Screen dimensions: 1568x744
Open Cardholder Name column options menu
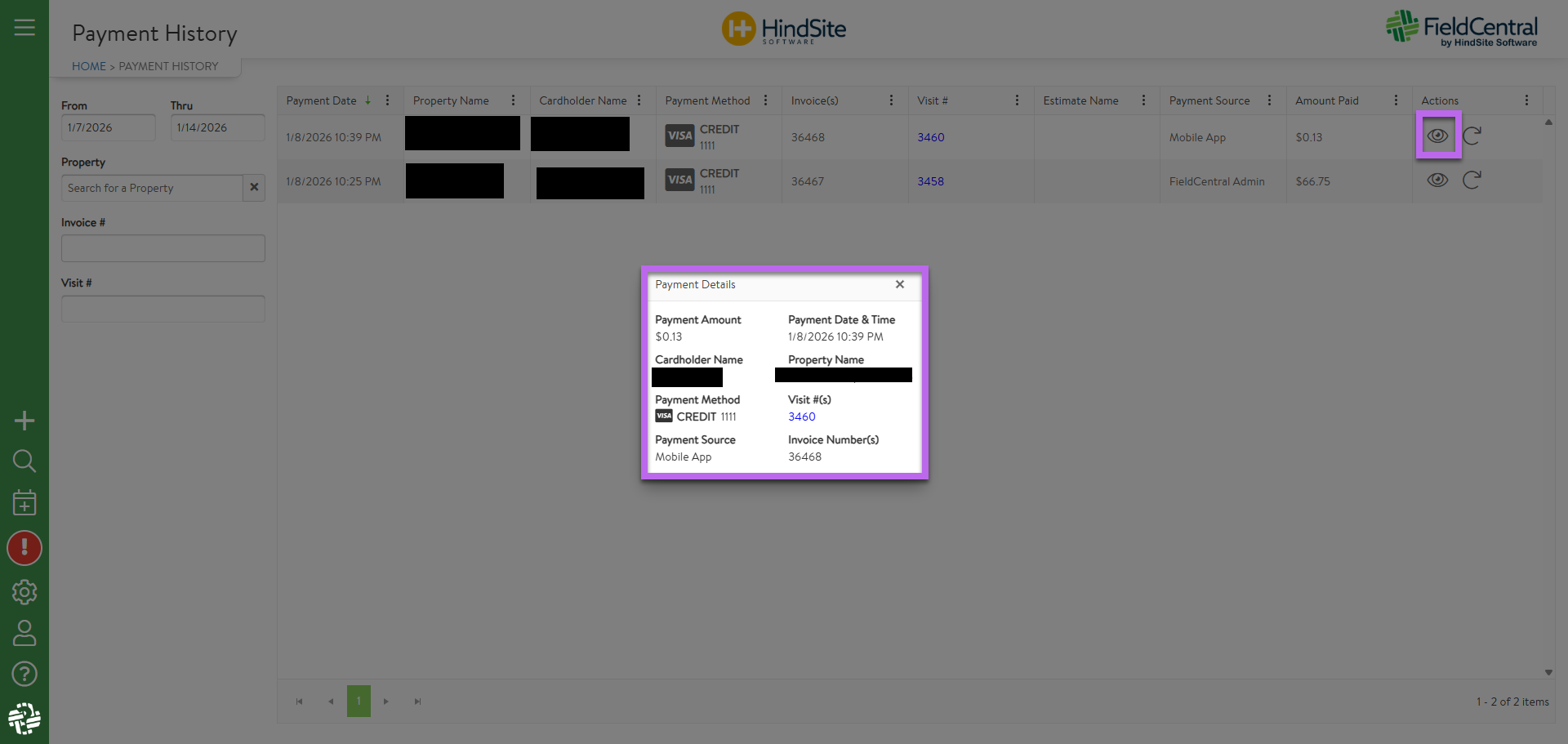click(639, 100)
